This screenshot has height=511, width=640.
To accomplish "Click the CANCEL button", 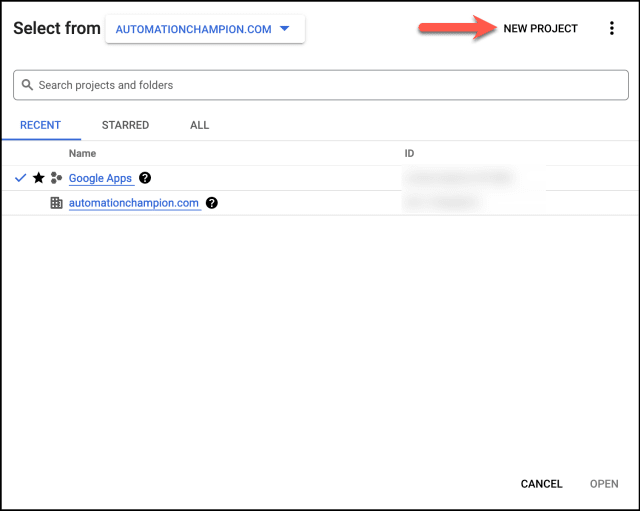I will coord(541,484).
